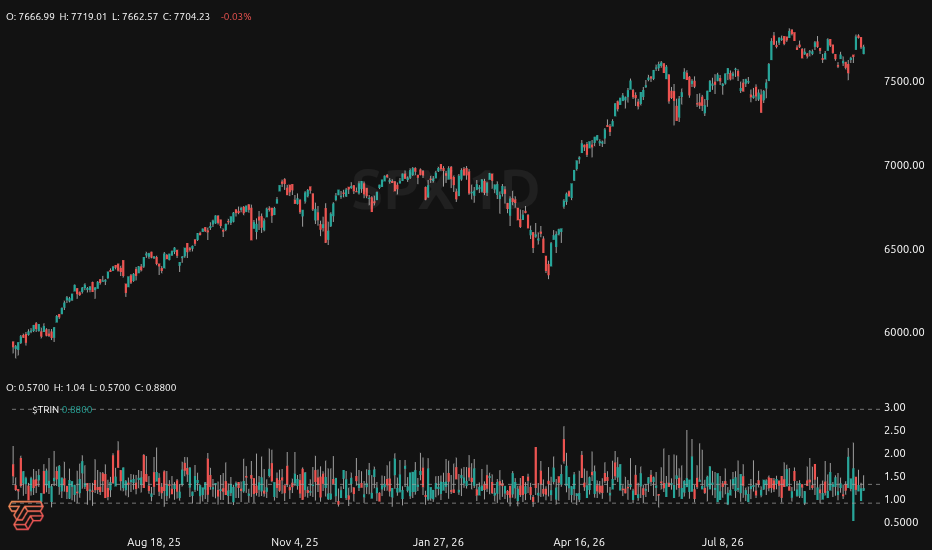Click the $TRIN indicator label
Screen dimensions: 932x550
pos(45,410)
